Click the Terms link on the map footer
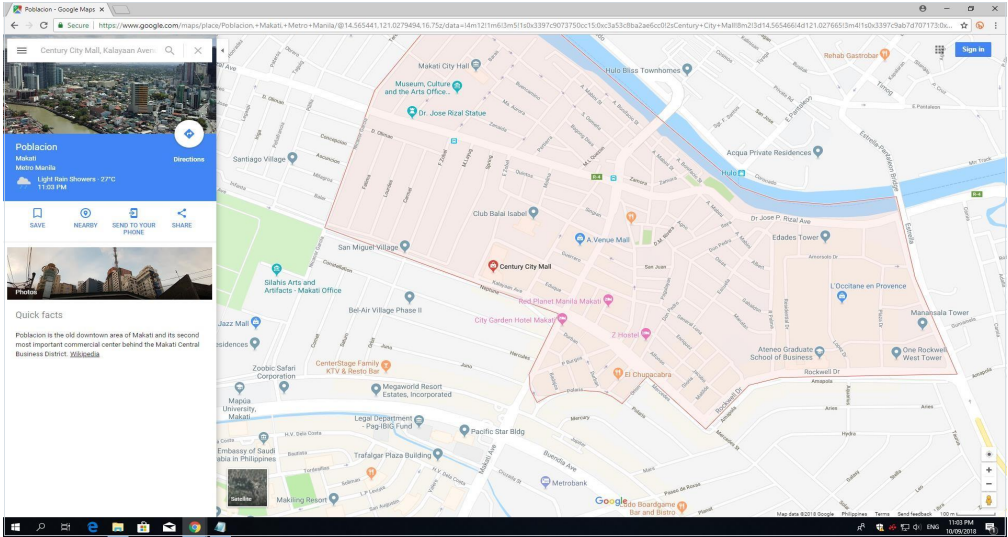 coord(882,514)
